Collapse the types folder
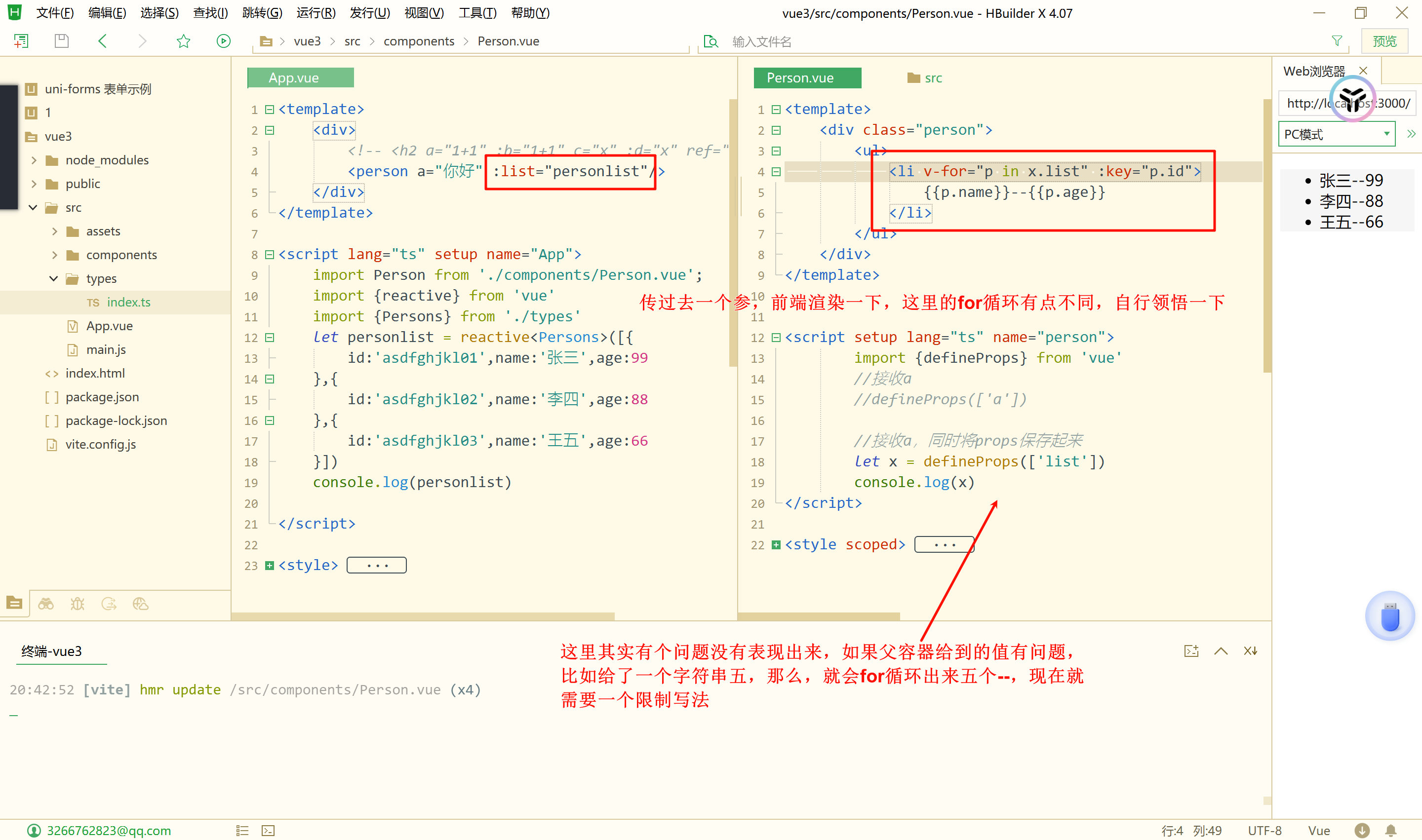Viewport: 1422px width, 840px height. (54, 278)
